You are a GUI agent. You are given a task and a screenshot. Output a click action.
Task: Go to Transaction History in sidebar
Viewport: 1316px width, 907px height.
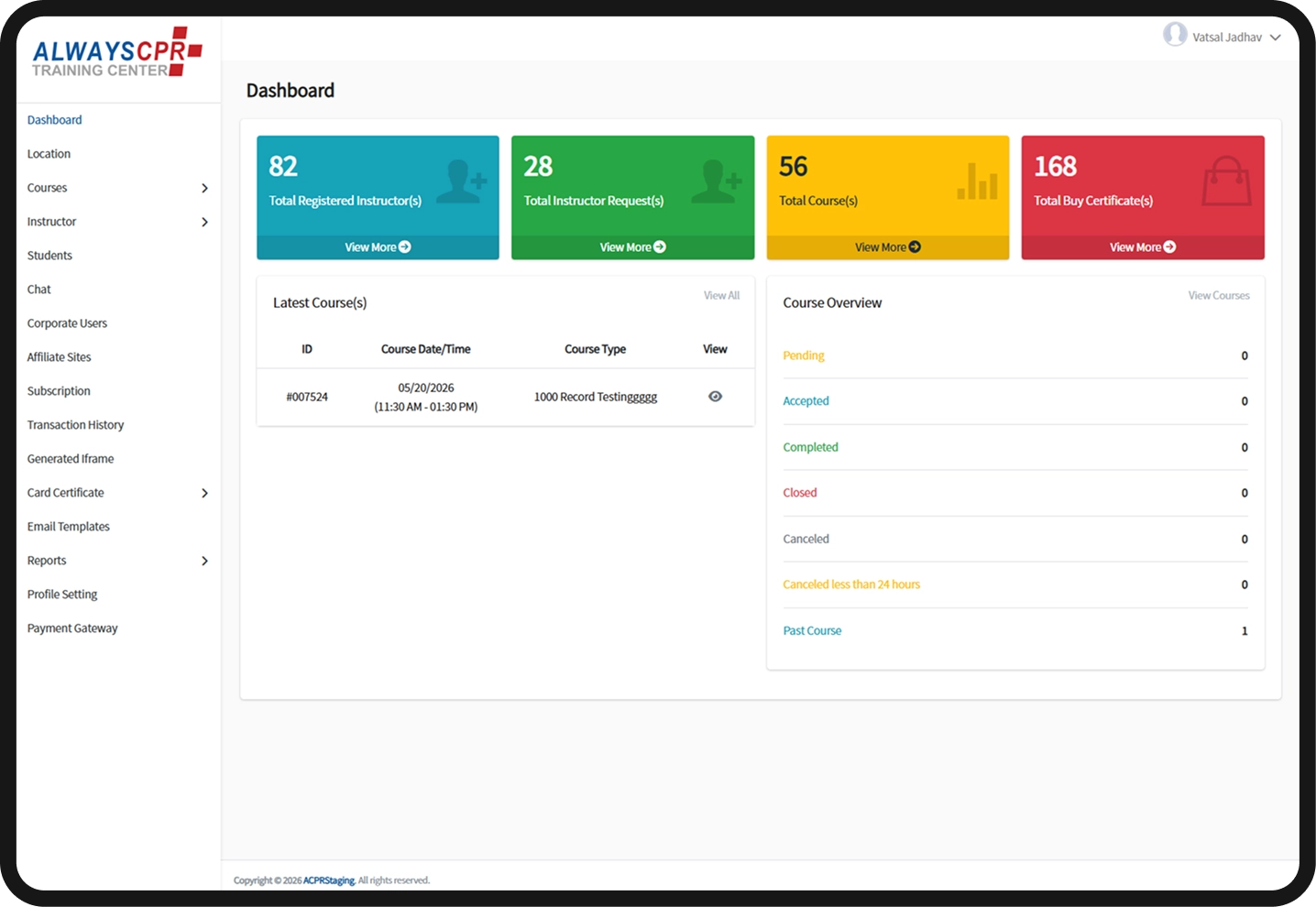[75, 425]
